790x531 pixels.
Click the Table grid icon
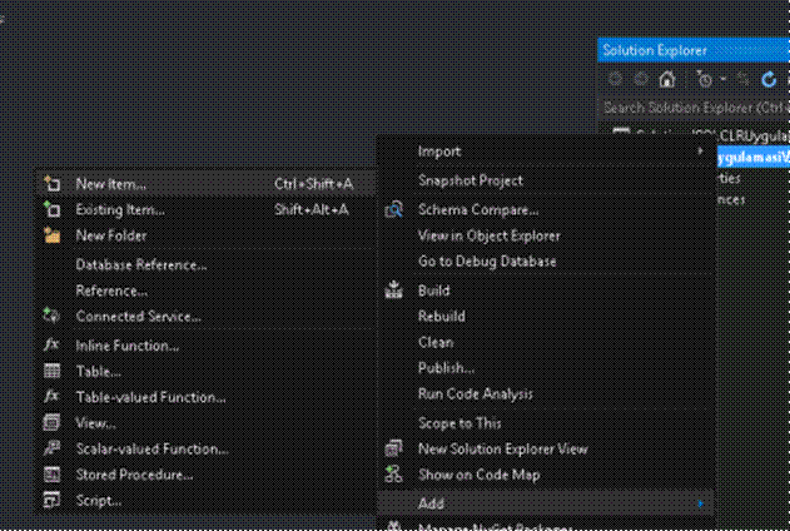[x=52, y=371]
